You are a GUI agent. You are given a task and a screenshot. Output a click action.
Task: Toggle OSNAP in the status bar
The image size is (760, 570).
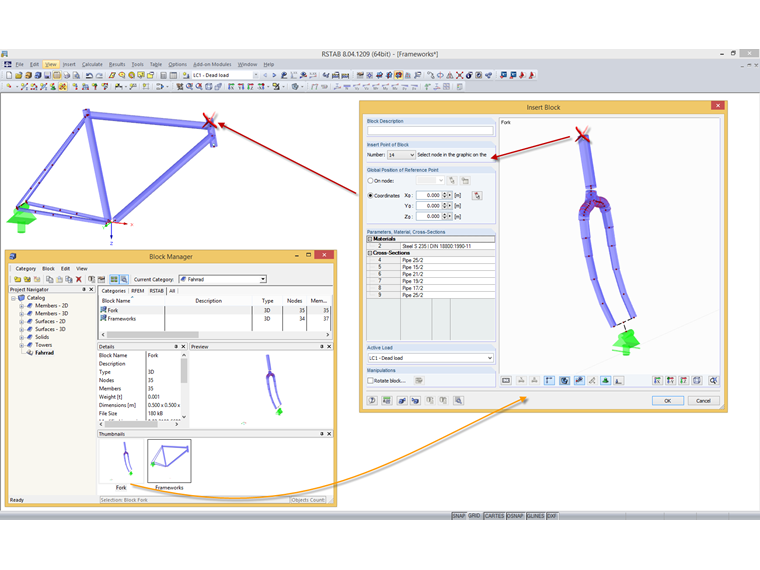point(515,516)
